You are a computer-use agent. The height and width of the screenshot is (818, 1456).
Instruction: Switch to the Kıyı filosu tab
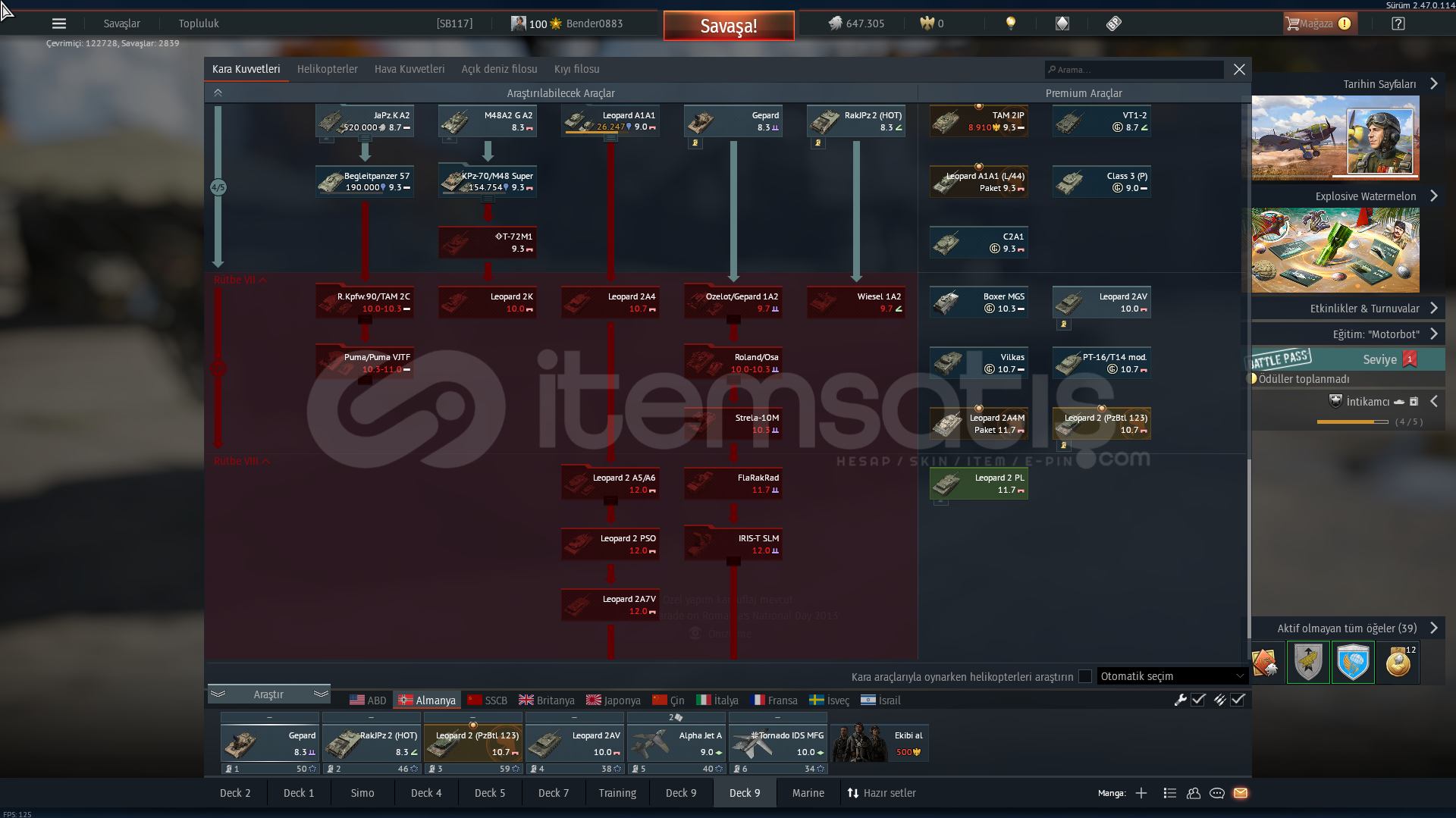[576, 69]
